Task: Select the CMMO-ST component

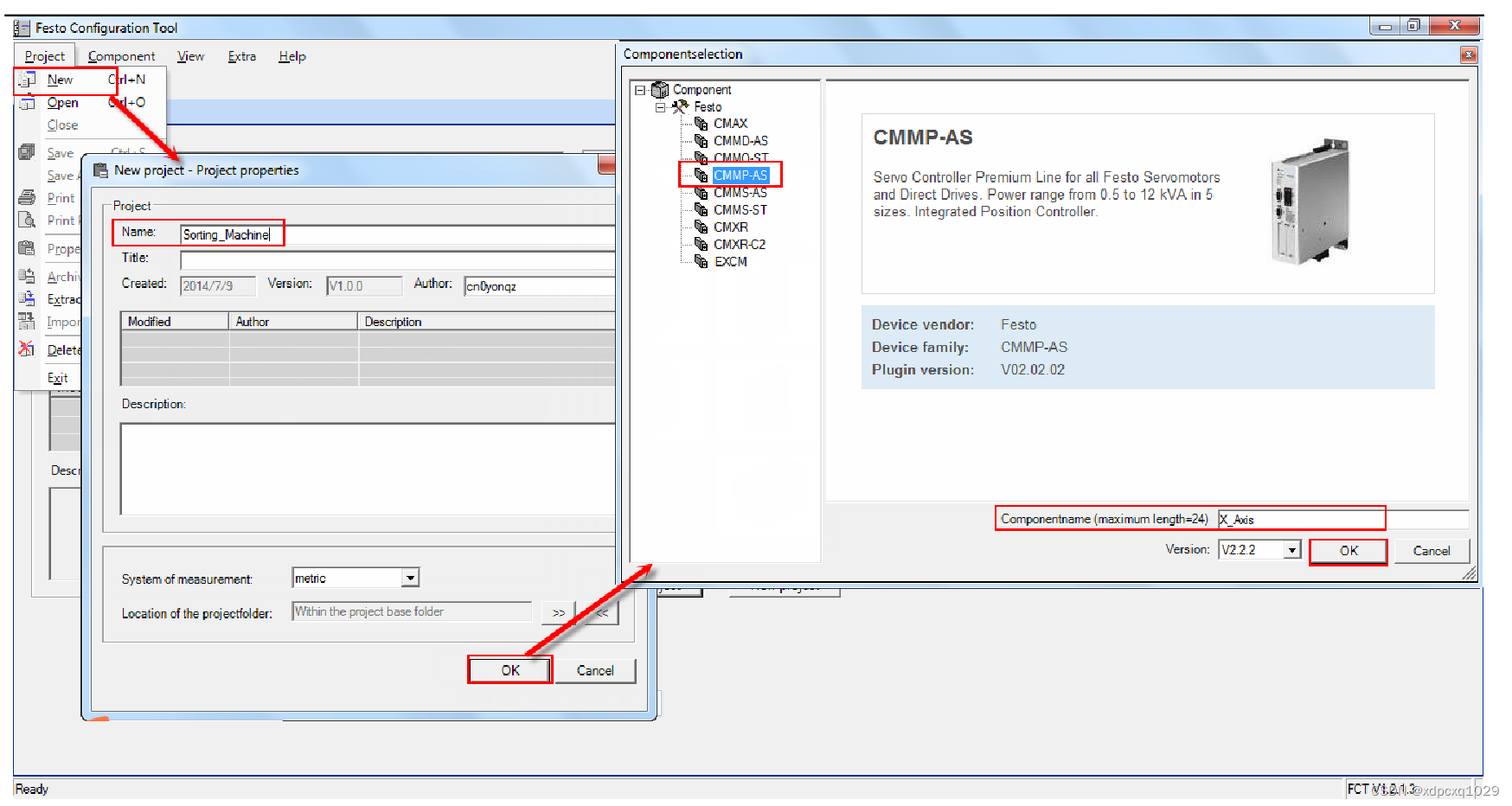Action: (x=740, y=157)
